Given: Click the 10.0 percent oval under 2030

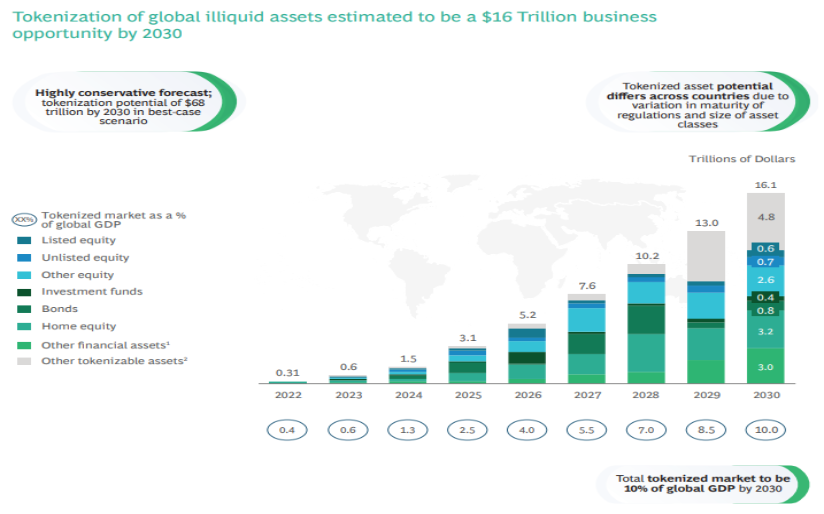Looking at the screenshot, I should (x=765, y=430).
